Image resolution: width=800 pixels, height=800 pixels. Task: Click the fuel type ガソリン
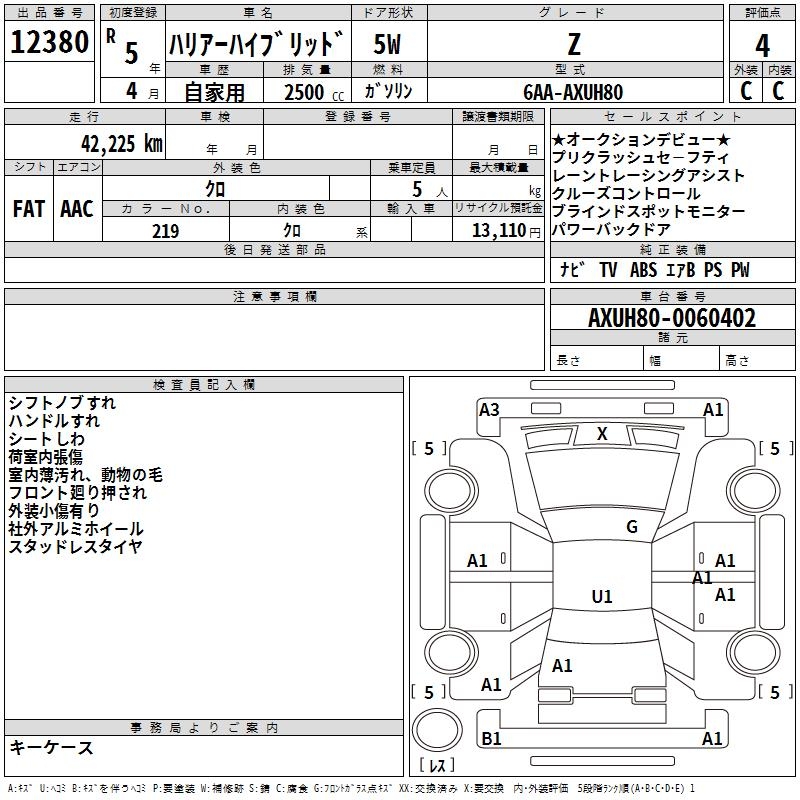388,91
